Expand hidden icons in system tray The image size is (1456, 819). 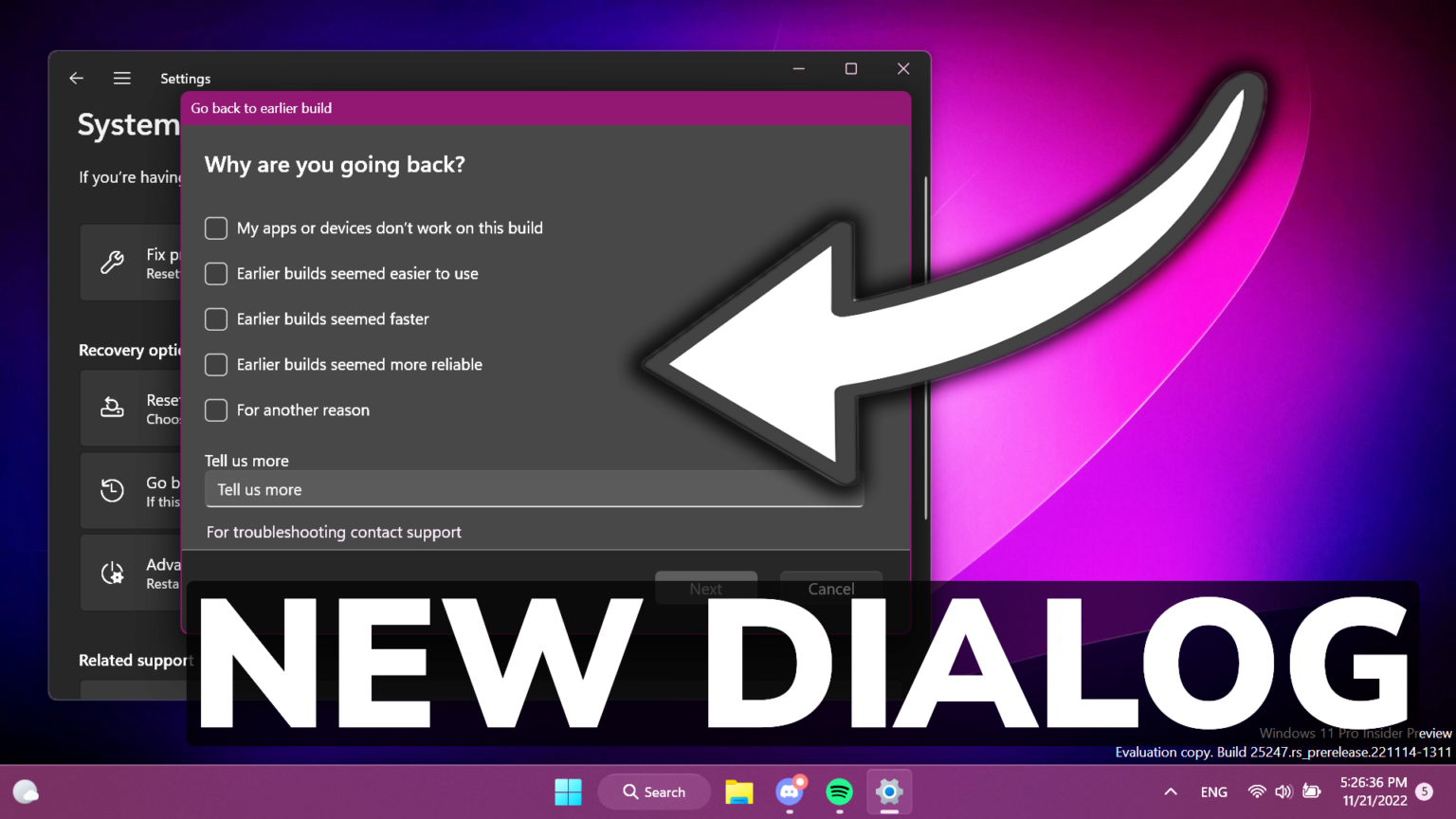(x=1170, y=792)
